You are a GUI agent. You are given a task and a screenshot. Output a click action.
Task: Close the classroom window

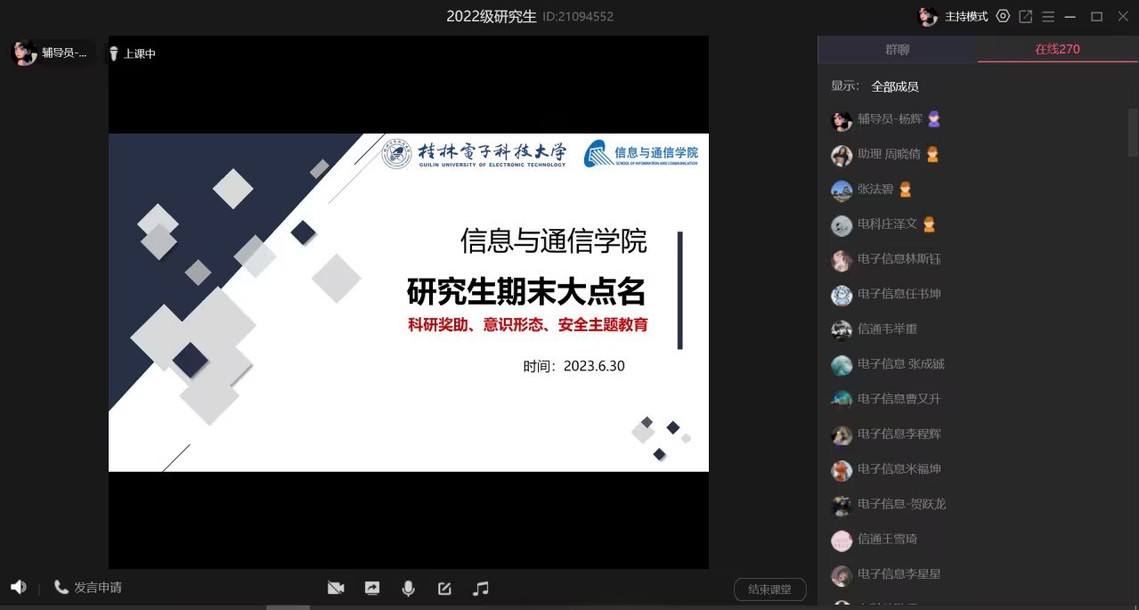point(1123,16)
